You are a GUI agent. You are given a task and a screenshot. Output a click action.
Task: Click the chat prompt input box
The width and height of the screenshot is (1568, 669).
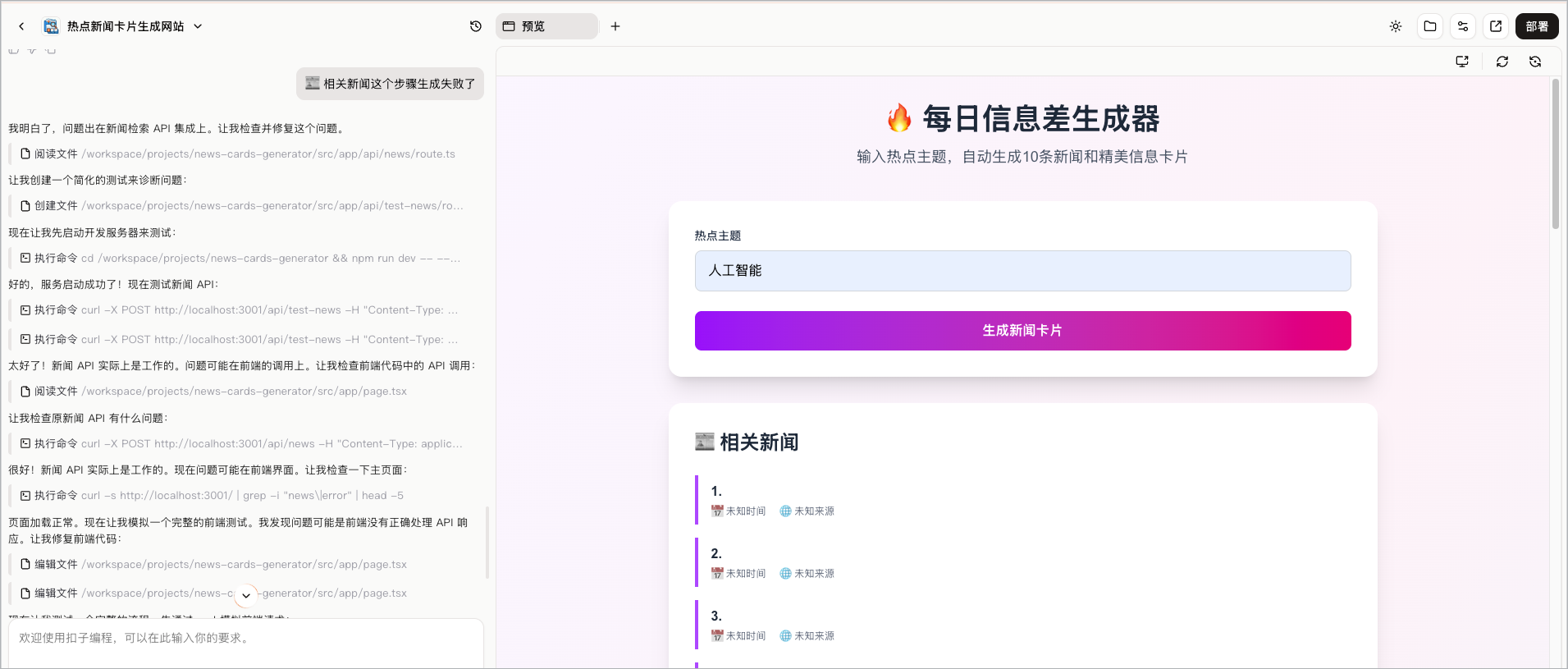click(246, 643)
